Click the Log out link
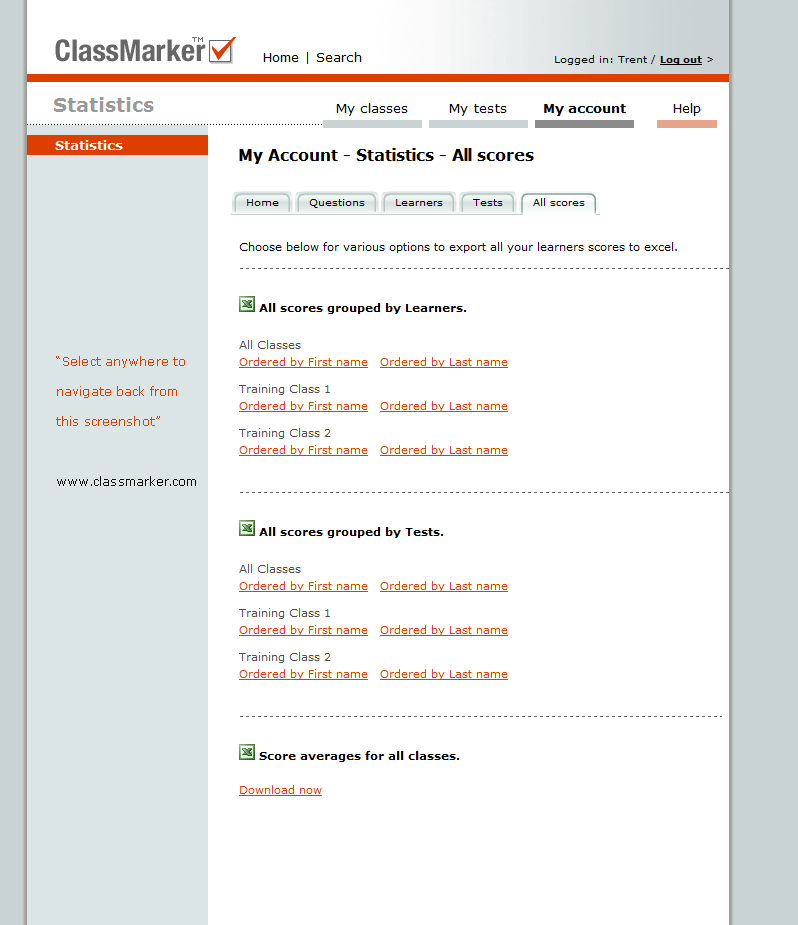The height and width of the screenshot is (925, 798). 681,60
